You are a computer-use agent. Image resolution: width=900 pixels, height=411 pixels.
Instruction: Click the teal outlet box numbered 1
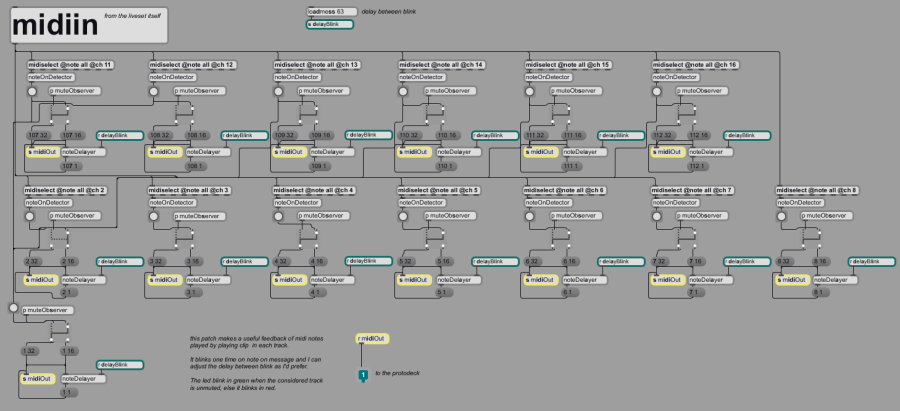click(x=363, y=375)
